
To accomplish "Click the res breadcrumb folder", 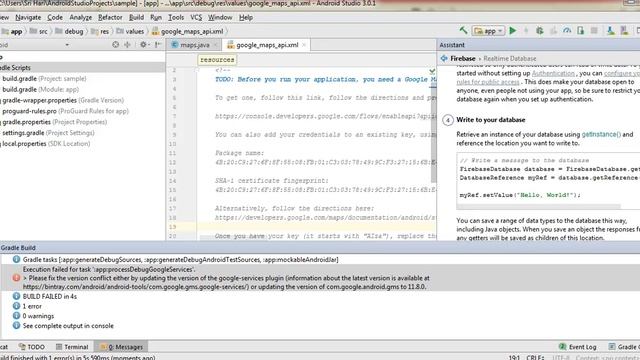I will click(x=100, y=31).
